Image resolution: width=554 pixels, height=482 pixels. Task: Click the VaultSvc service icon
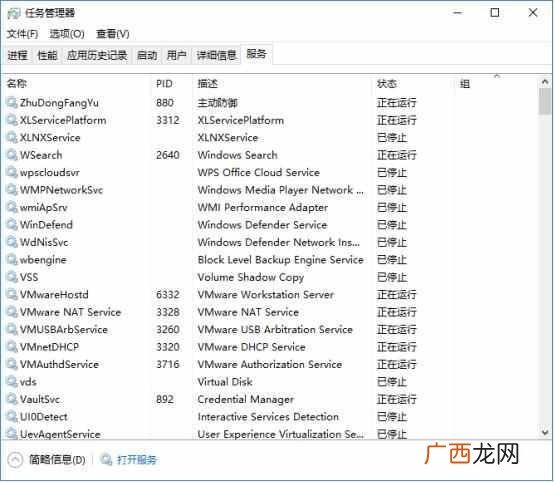click(x=12, y=399)
